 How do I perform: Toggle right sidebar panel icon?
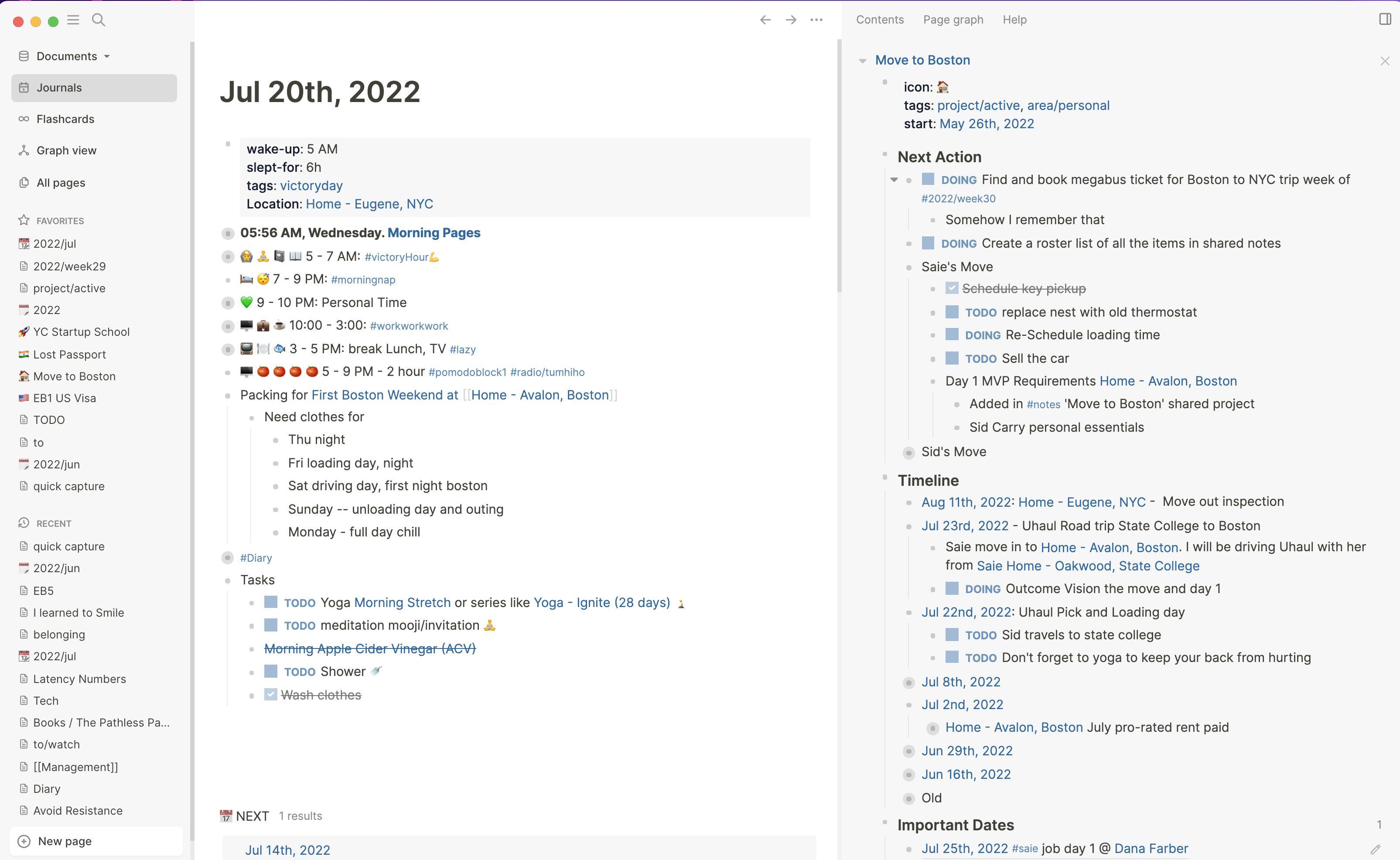(1385, 19)
